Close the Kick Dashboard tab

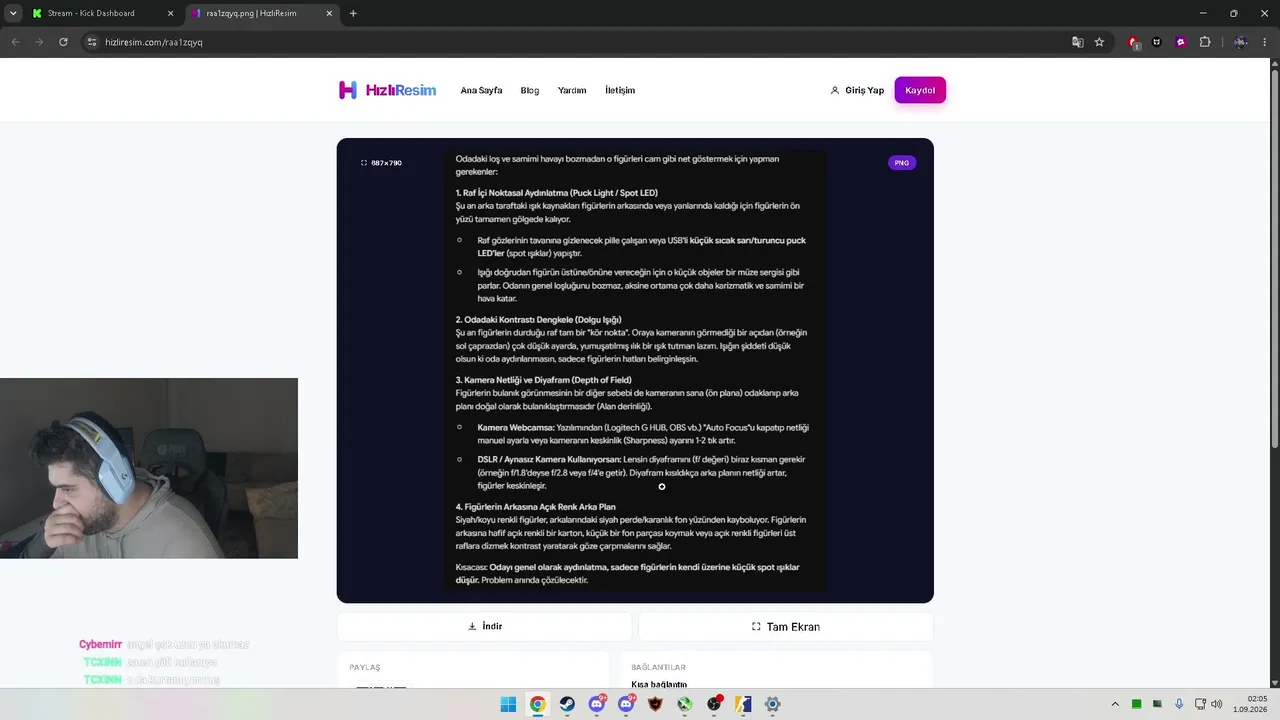pos(170,13)
